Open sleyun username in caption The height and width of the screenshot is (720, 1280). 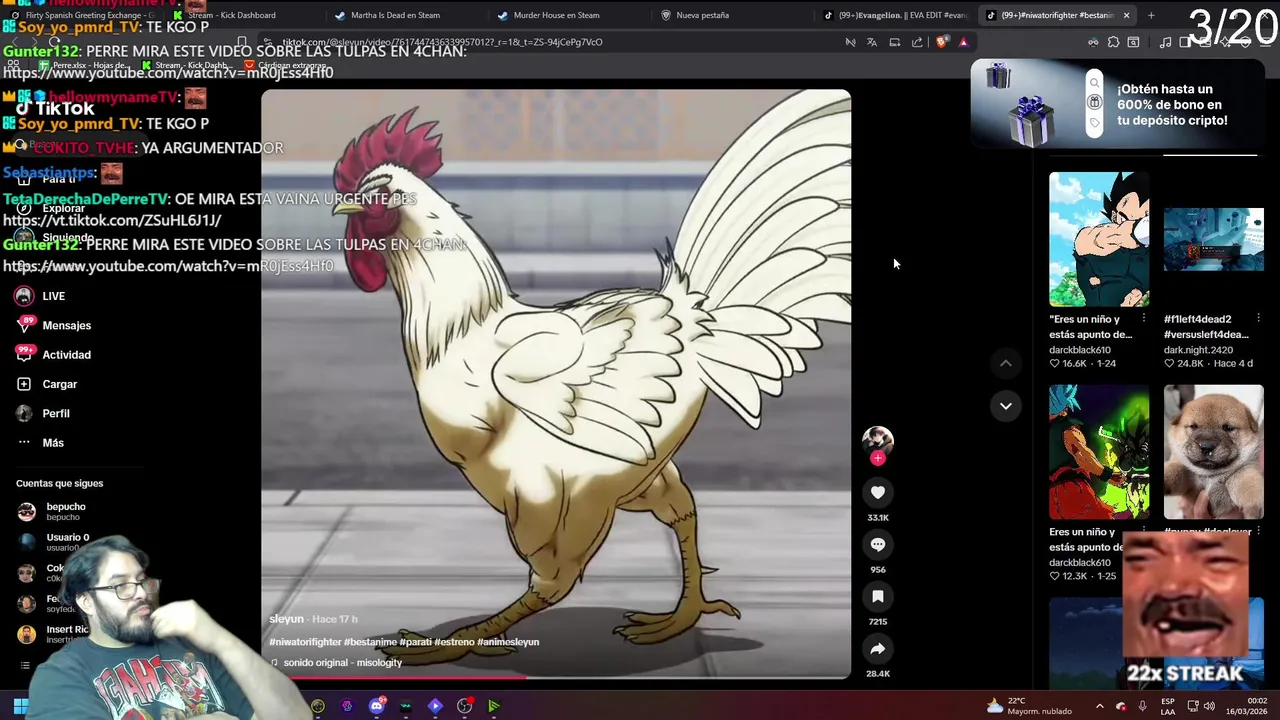(x=286, y=619)
